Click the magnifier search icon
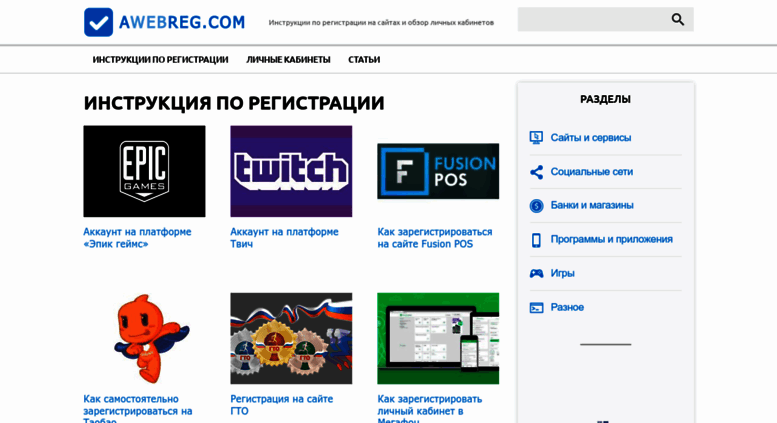The height and width of the screenshot is (423, 777). 677,19
